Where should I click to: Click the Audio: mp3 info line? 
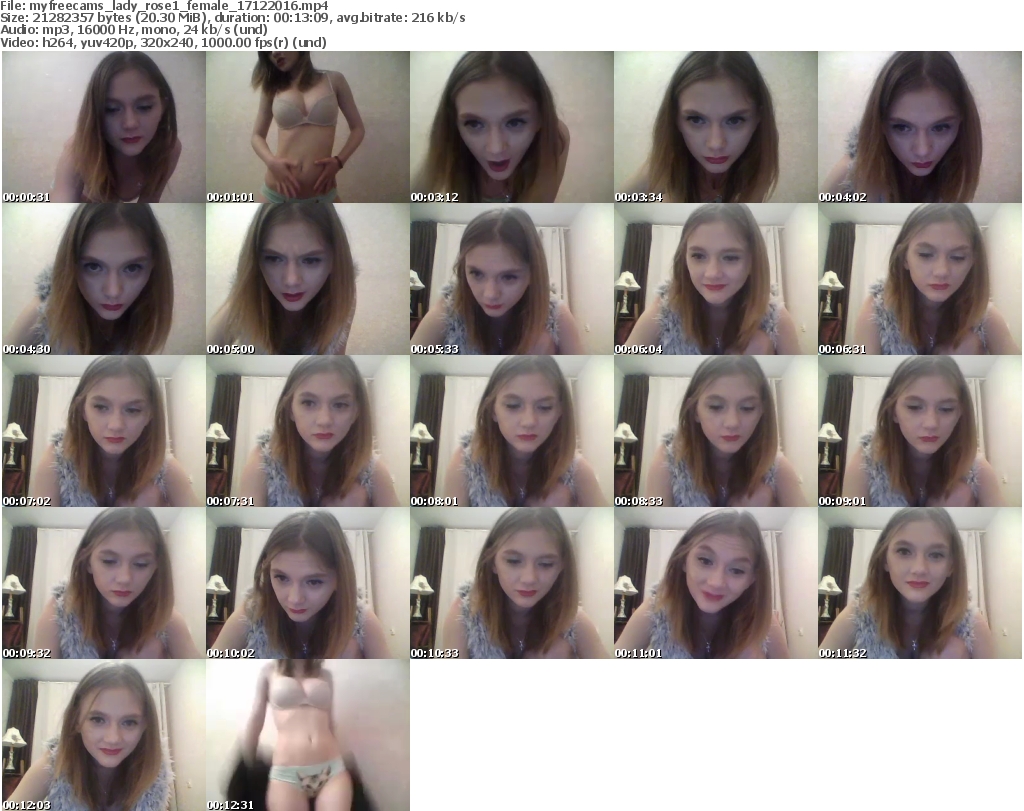pos(134,30)
